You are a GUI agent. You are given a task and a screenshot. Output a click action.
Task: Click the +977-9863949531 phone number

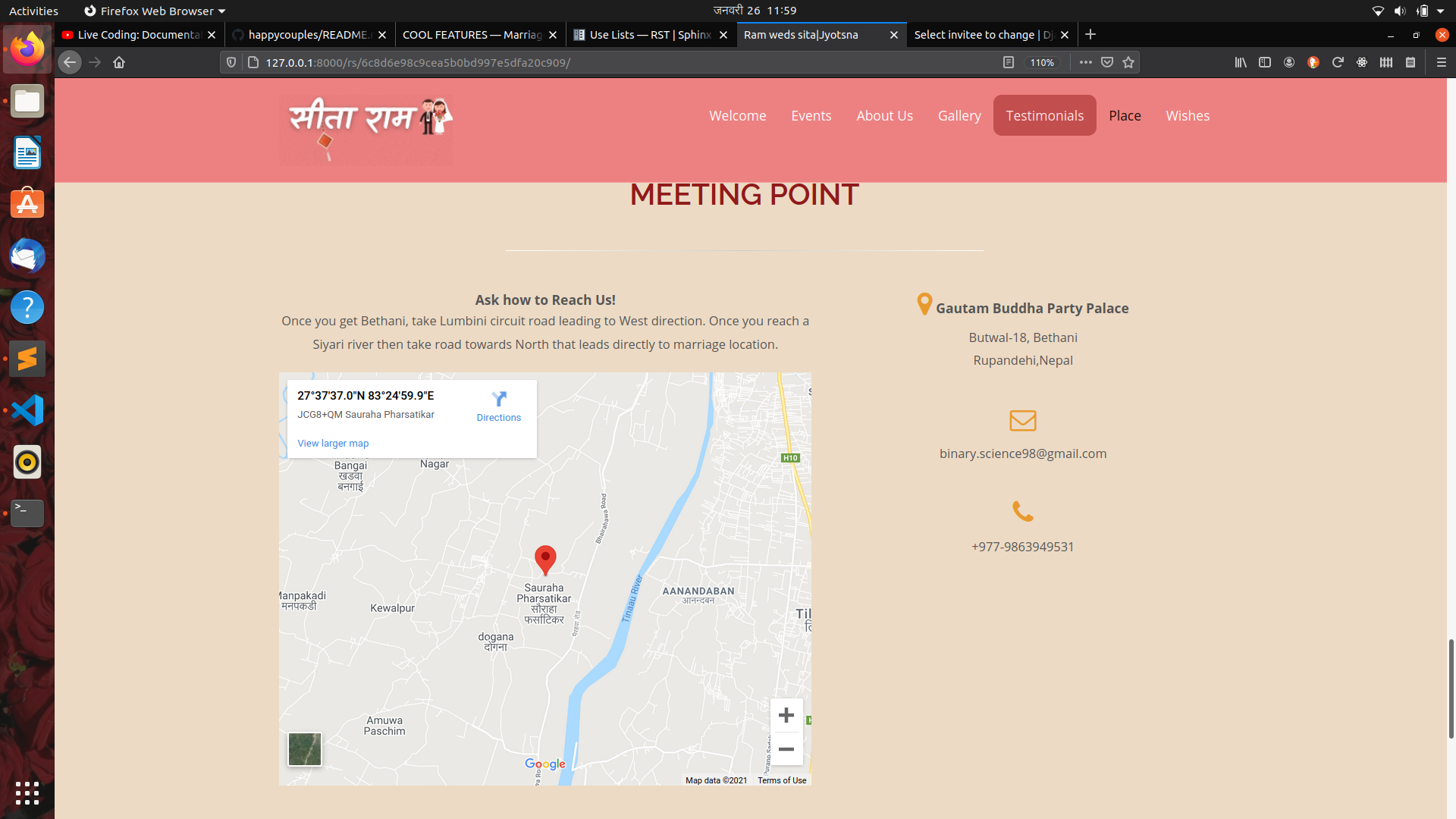point(1022,547)
